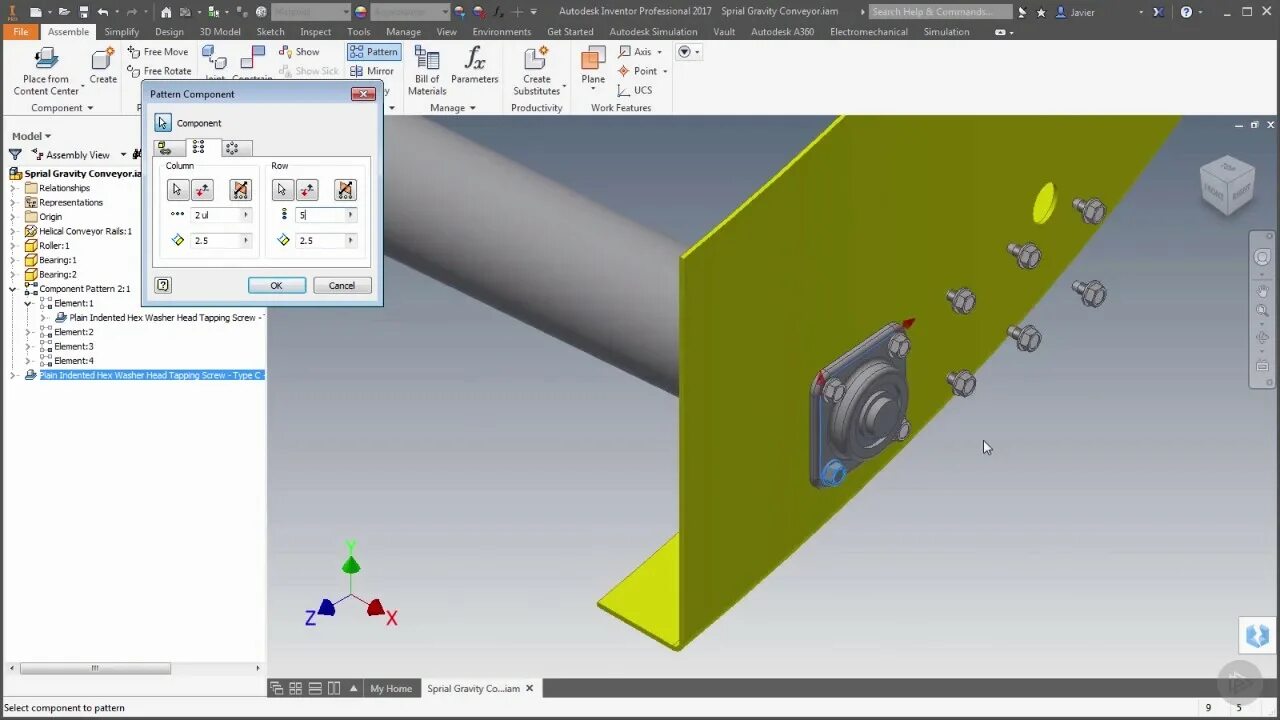Switch to Associative pattern tab in dialog
This screenshot has height=720, width=1280.
tap(167, 148)
